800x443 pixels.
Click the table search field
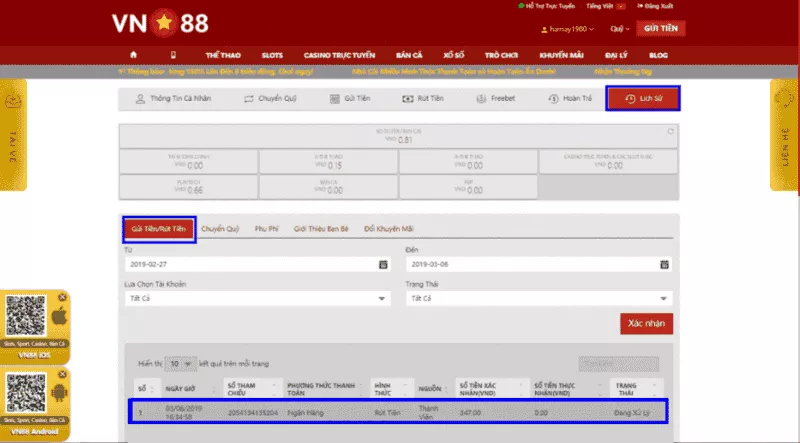[618, 364]
